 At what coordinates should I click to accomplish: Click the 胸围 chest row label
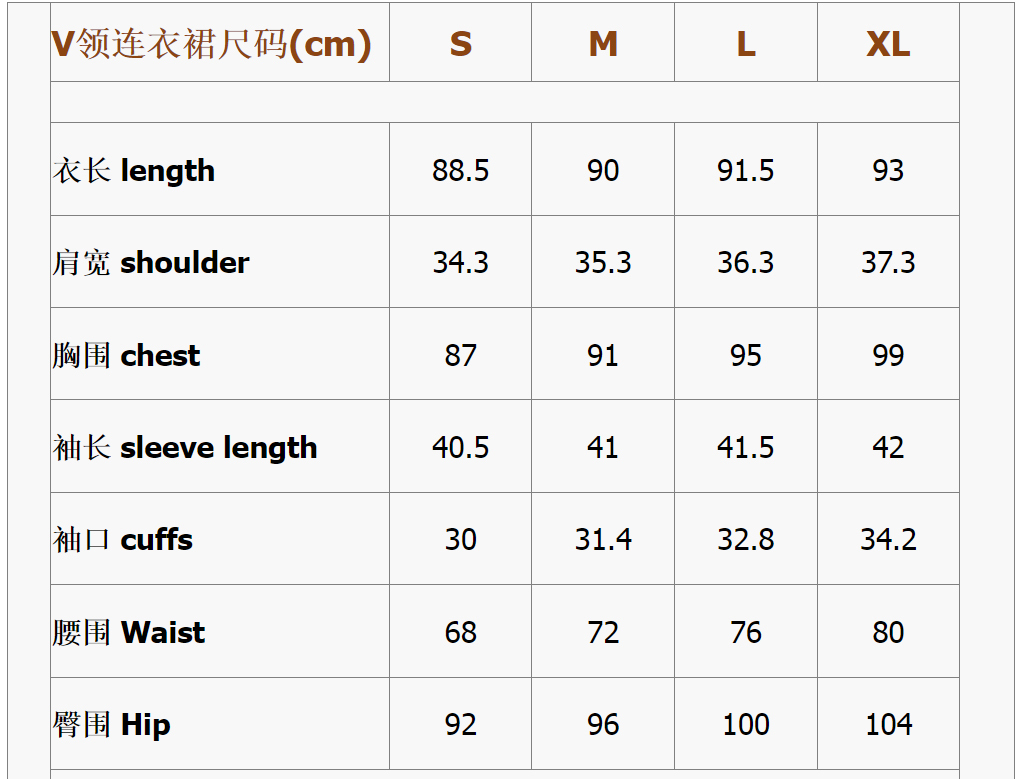point(127,356)
